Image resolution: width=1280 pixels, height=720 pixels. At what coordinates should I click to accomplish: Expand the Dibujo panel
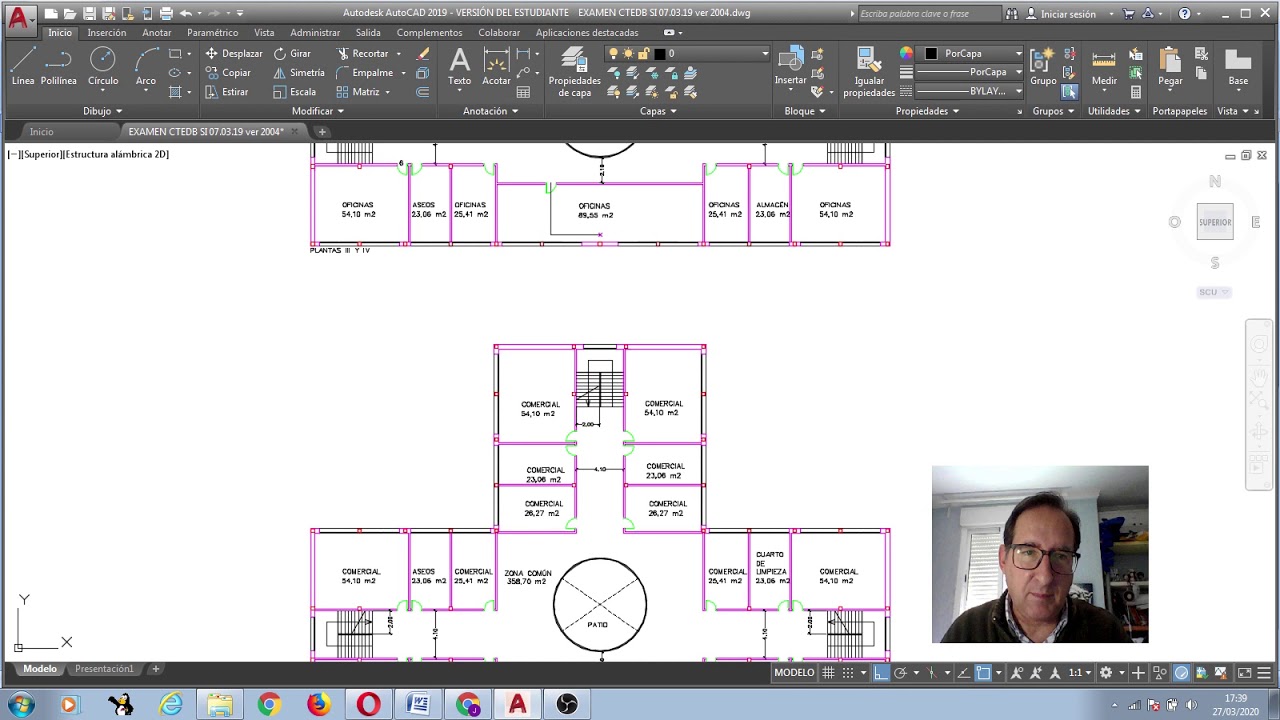pos(102,111)
